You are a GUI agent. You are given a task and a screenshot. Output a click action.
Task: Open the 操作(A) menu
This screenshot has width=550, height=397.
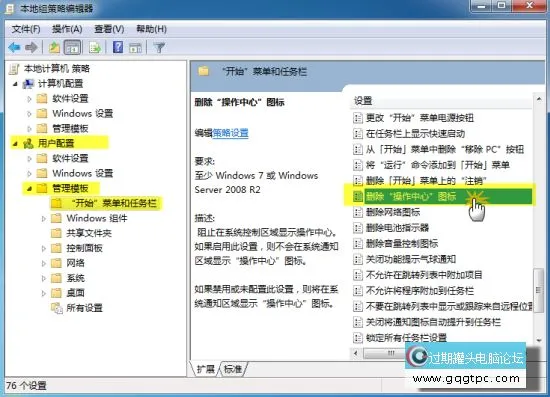[x=67, y=29]
